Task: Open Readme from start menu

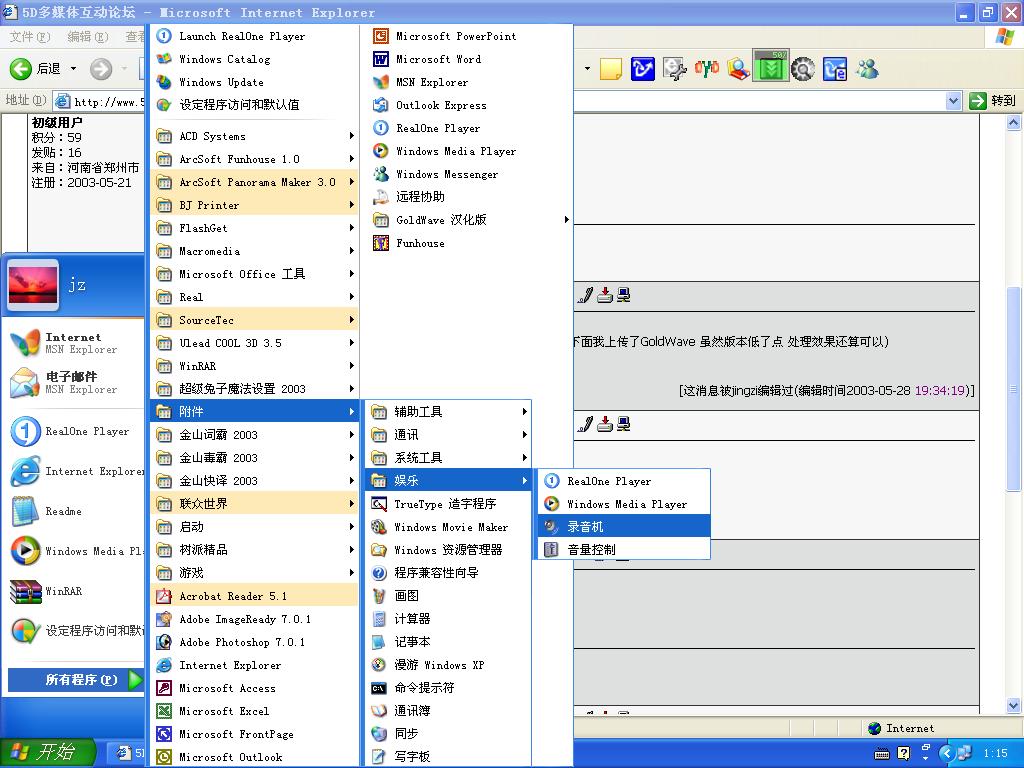Action: pos(76,511)
